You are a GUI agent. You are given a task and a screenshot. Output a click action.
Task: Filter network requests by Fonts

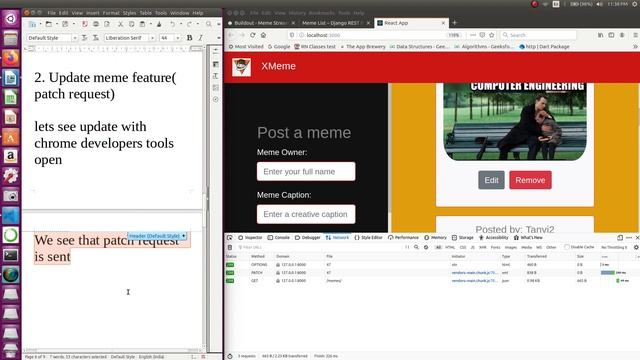click(x=496, y=247)
